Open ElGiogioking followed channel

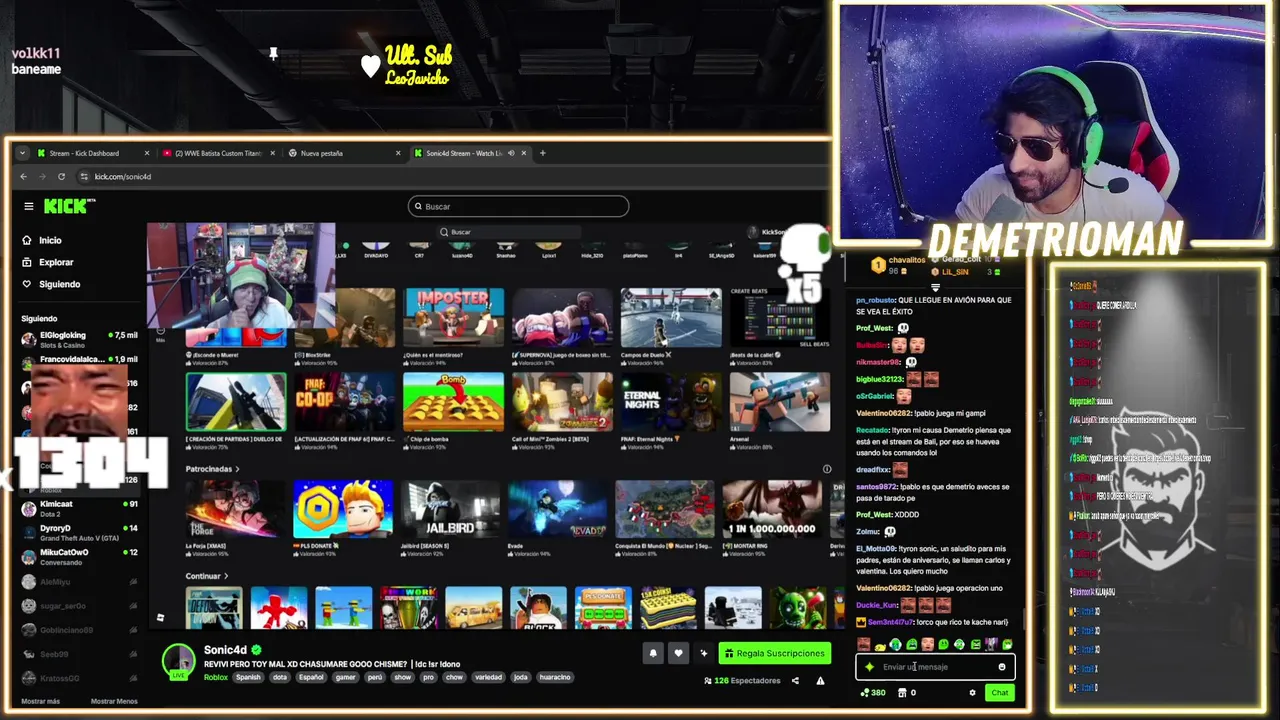pos(80,339)
